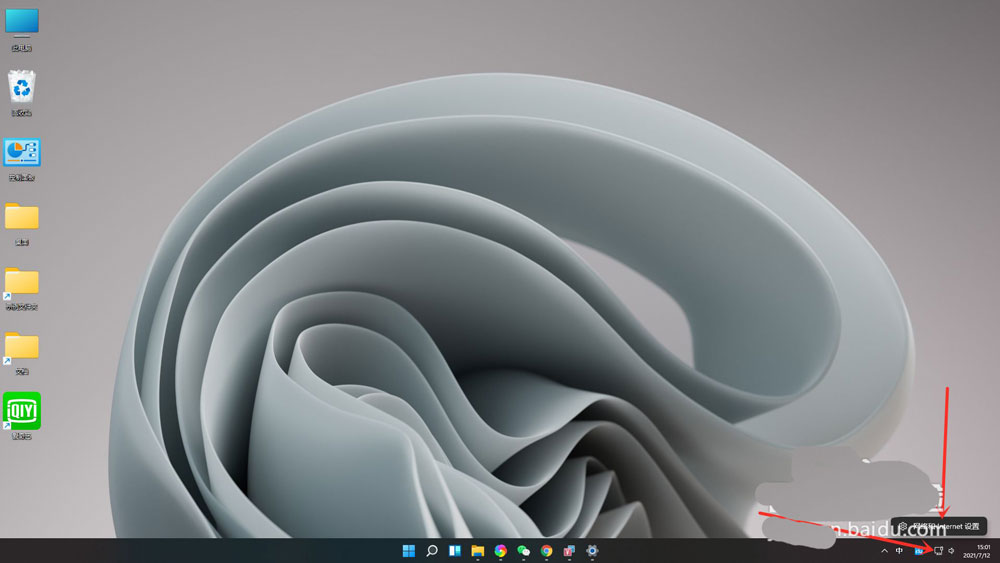The width and height of the screenshot is (1000, 563).
Task: Open Settings gear in the taskbar
Action: tap(592, 550)
